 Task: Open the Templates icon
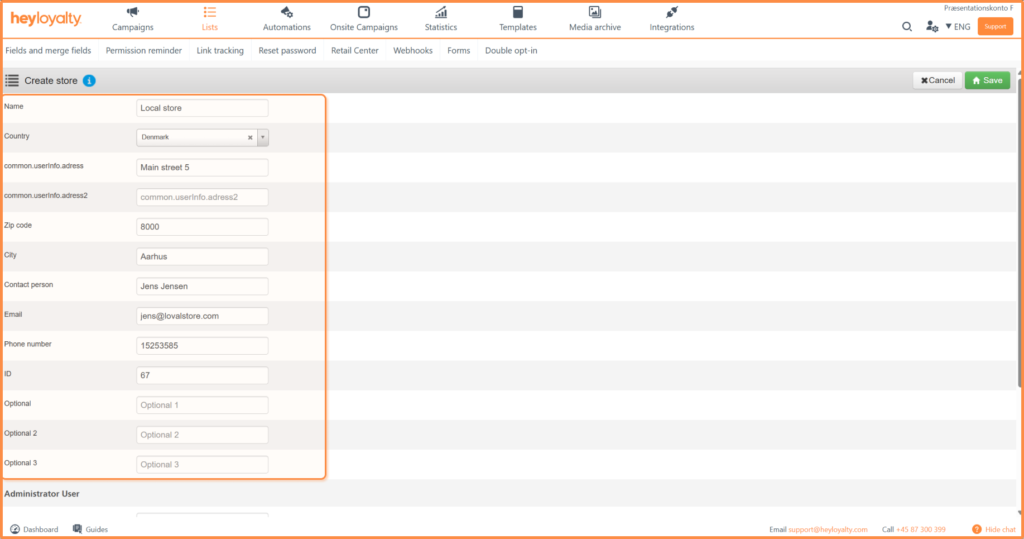tap(517, 12)
